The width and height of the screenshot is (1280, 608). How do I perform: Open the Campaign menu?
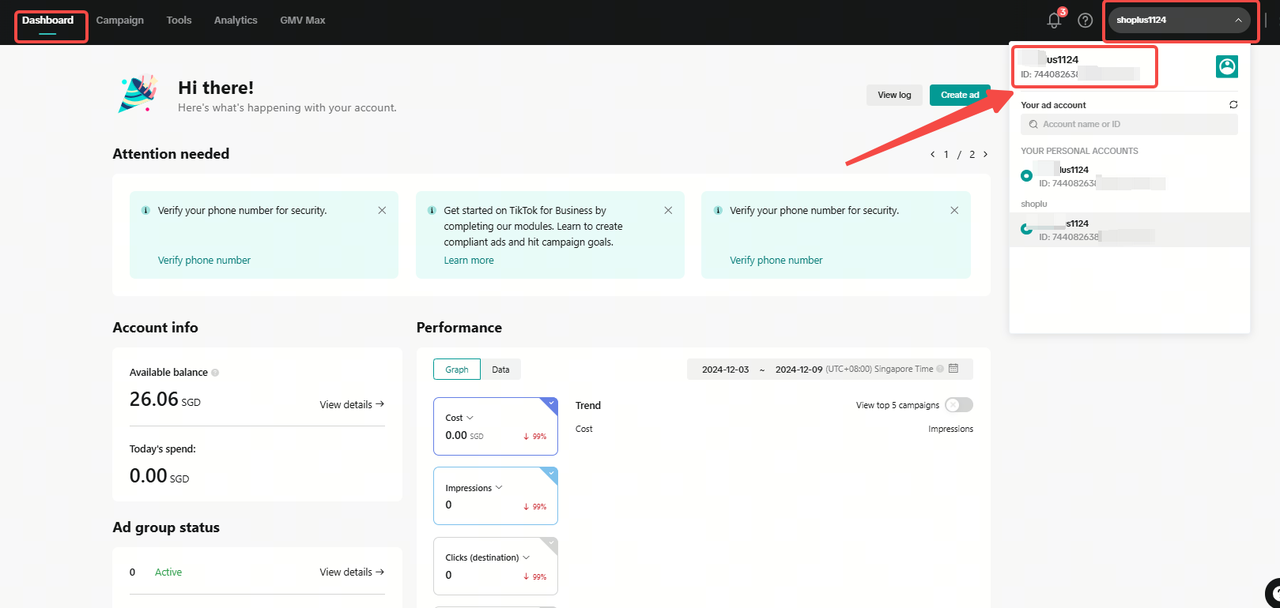click(x=119, y=19)
